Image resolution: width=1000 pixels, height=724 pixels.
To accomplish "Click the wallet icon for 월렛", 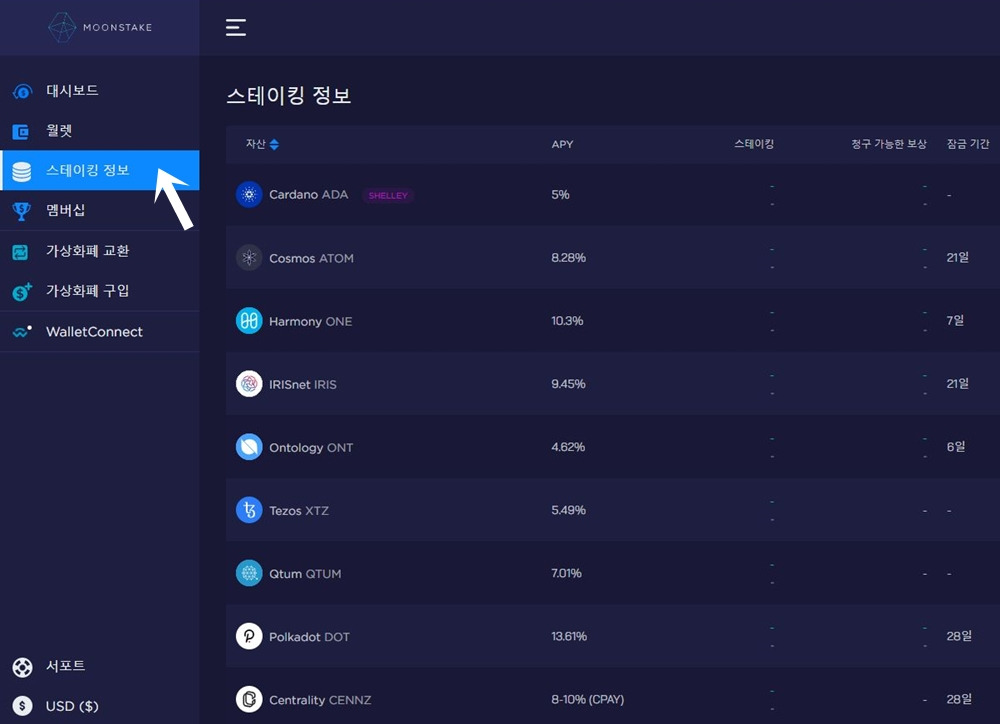I will tap(21, 131).
